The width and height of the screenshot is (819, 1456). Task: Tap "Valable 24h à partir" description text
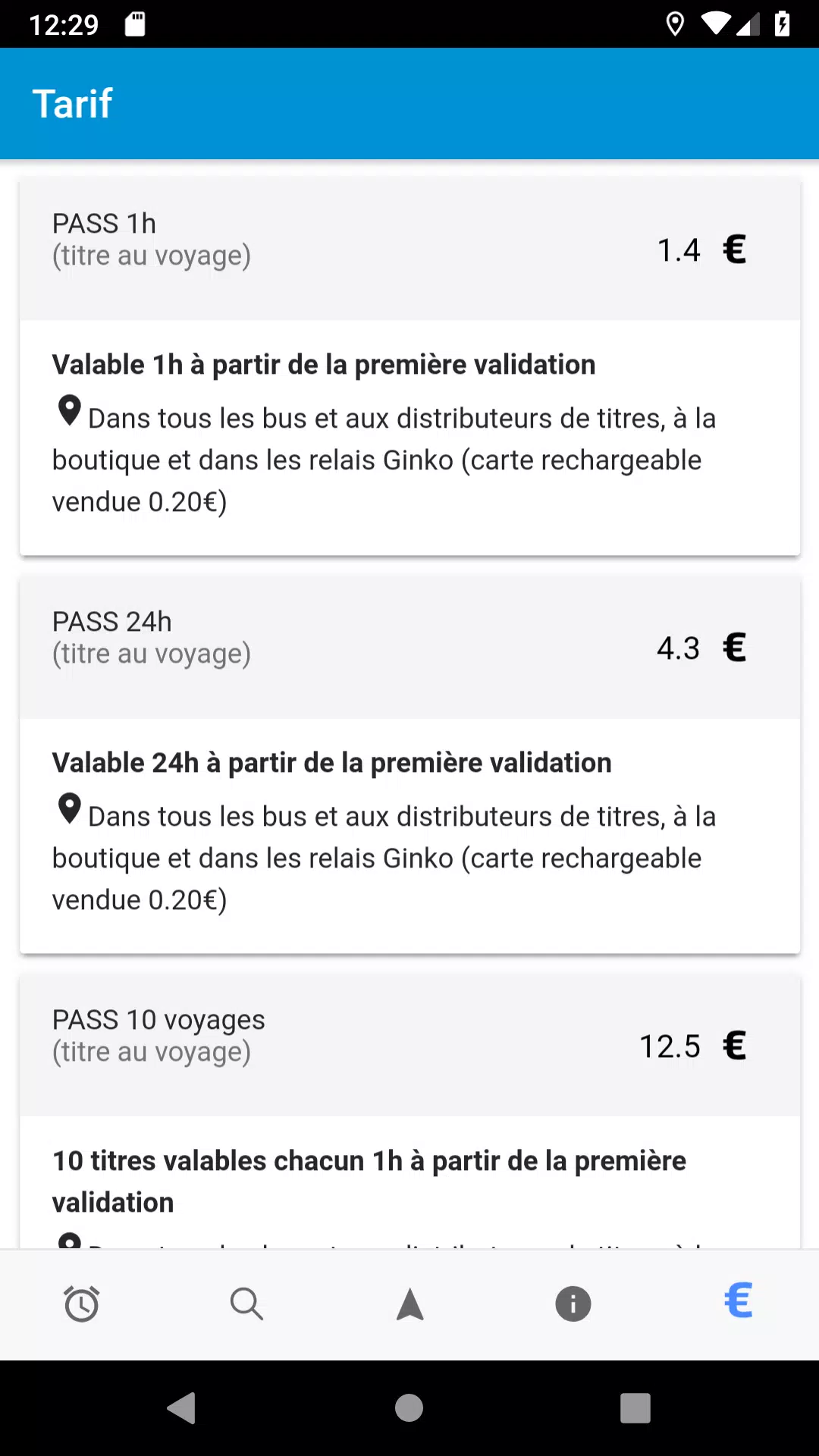click(331, 763)
